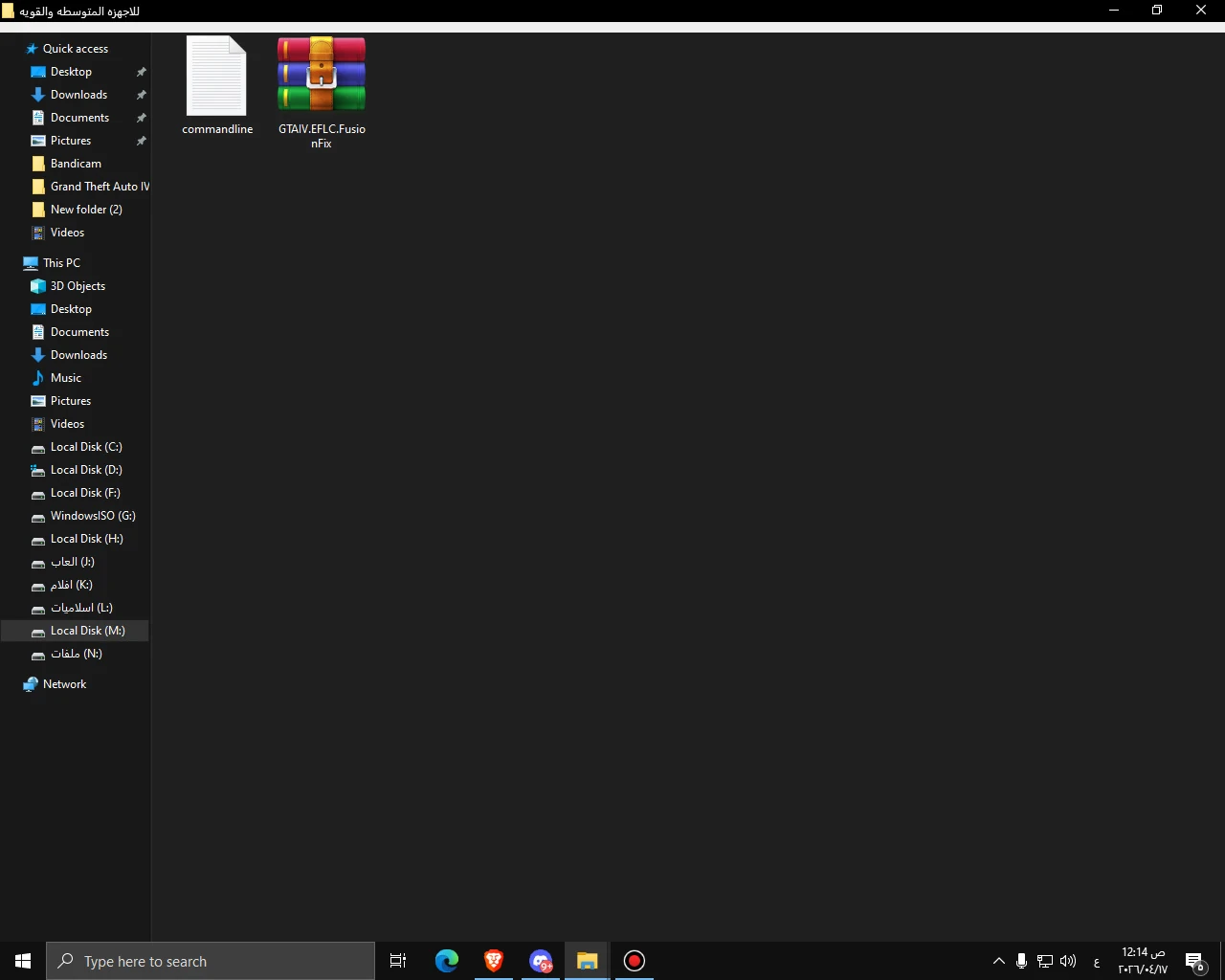Open the Grand Theft Auto IV folder
The width and height of the screenshot is (1225, 980).
[x=100, y=187]
